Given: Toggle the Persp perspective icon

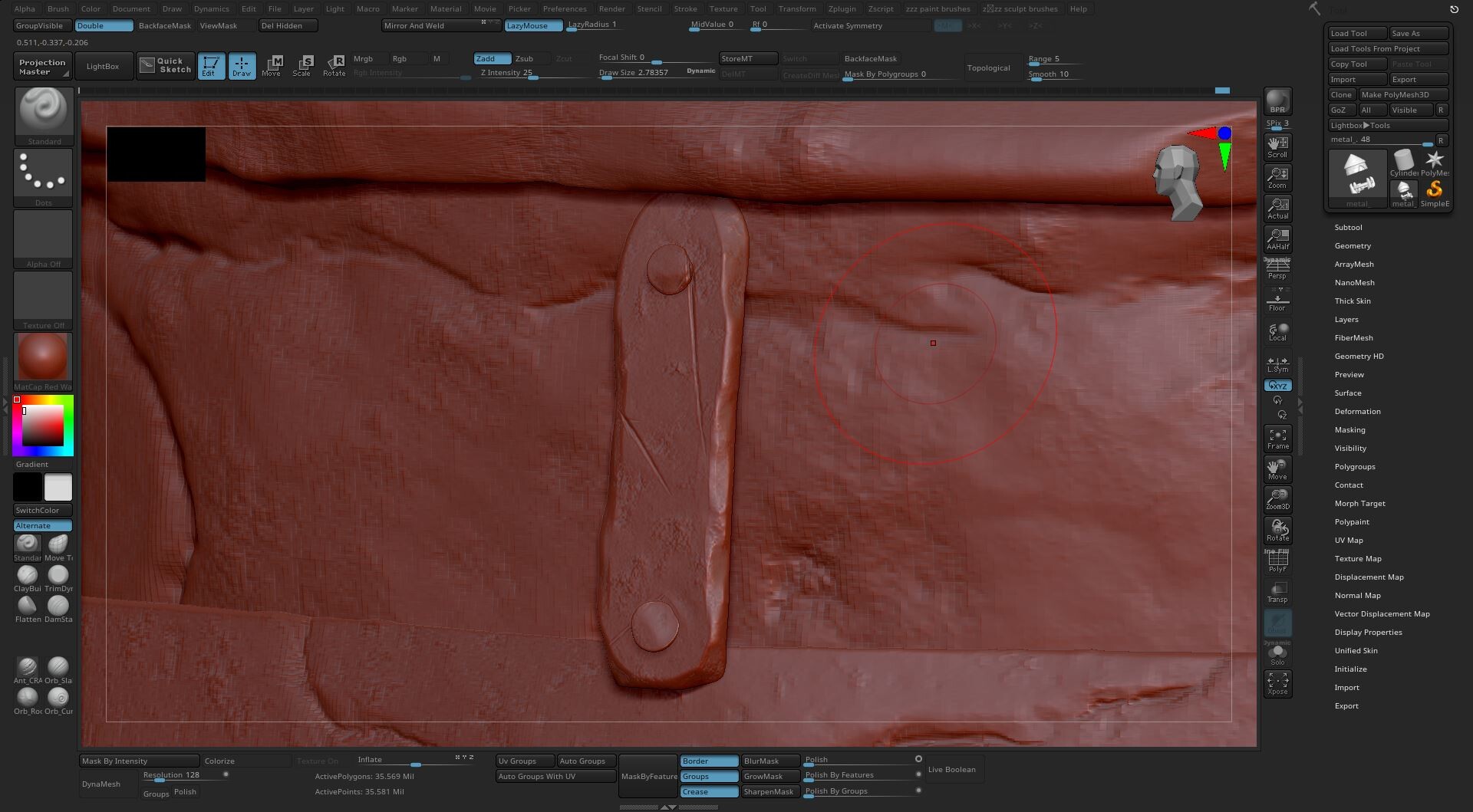Looking at the screenshot, I should [x=1277, y=268].
